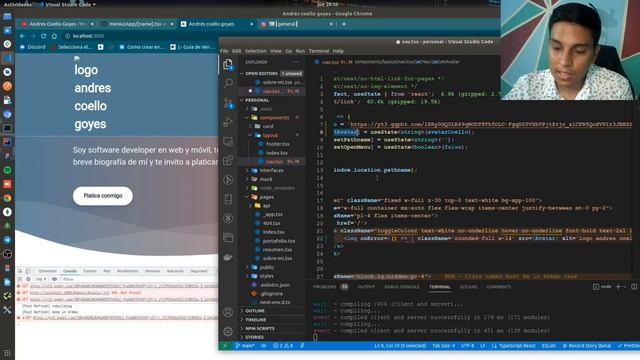Click the TypeScript React language mode in status bar
This screenshot has height=360, width=640.
(x=517, y=346)
